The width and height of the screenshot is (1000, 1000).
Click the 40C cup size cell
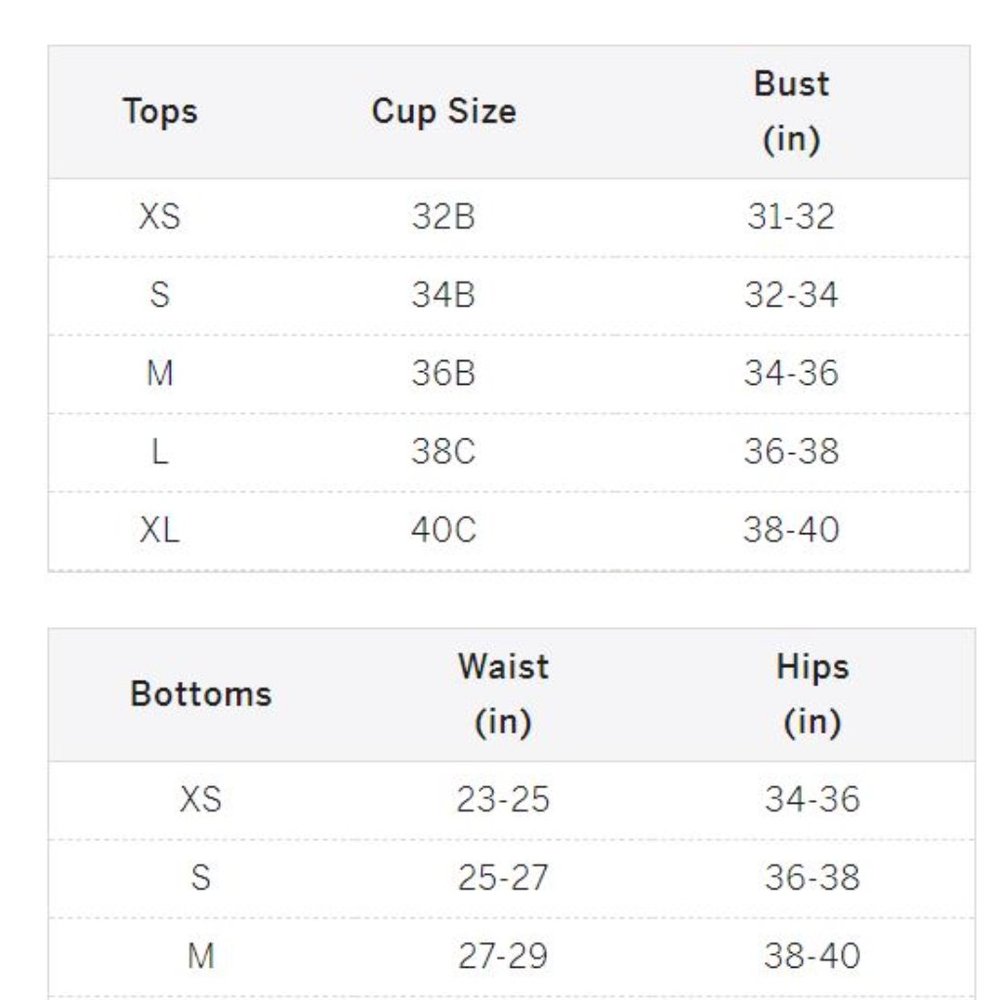coord(443,530)
